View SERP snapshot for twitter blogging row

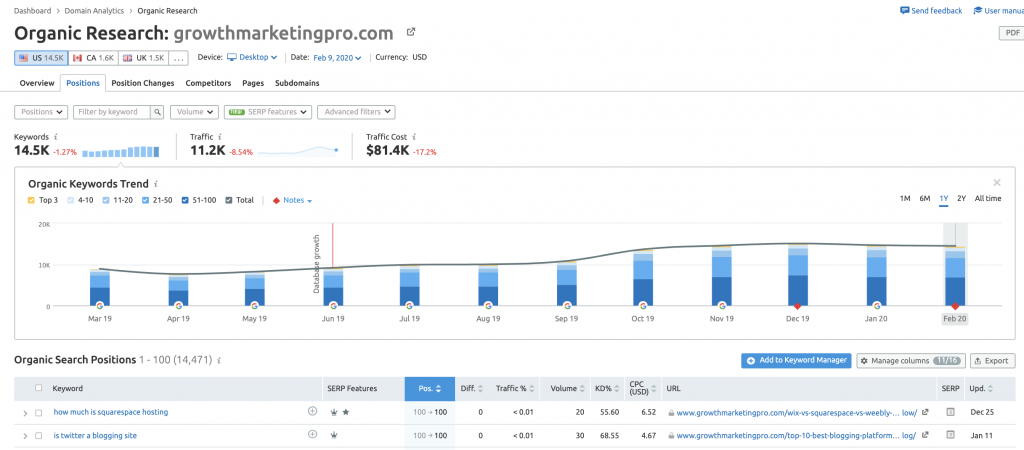point(950,435)
